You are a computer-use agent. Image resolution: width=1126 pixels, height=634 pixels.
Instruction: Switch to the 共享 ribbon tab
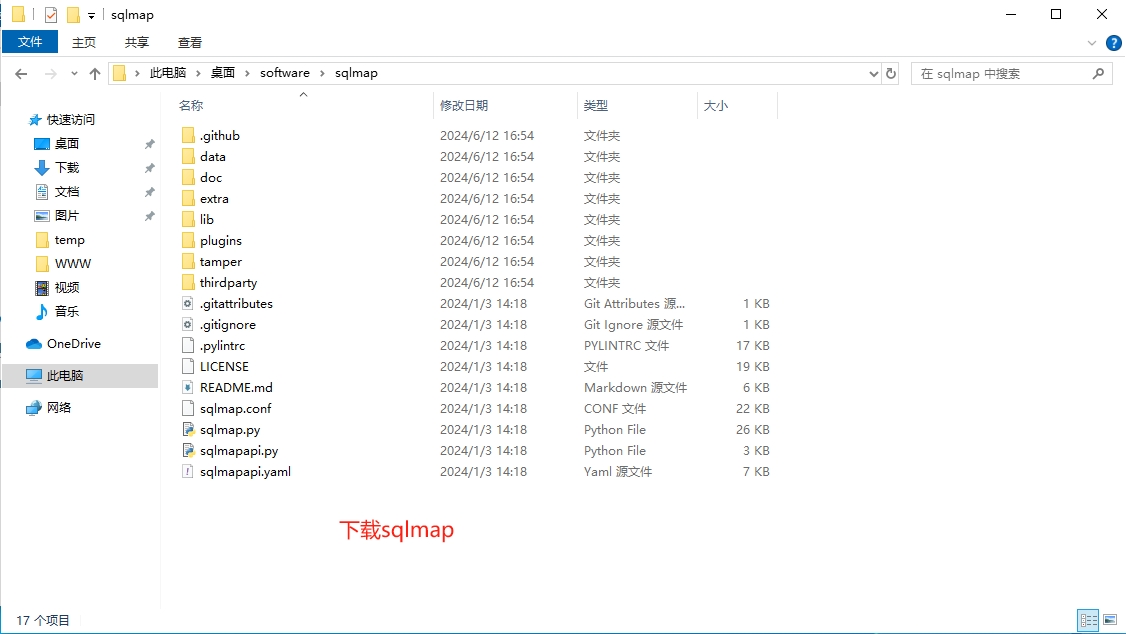(136, 42)
